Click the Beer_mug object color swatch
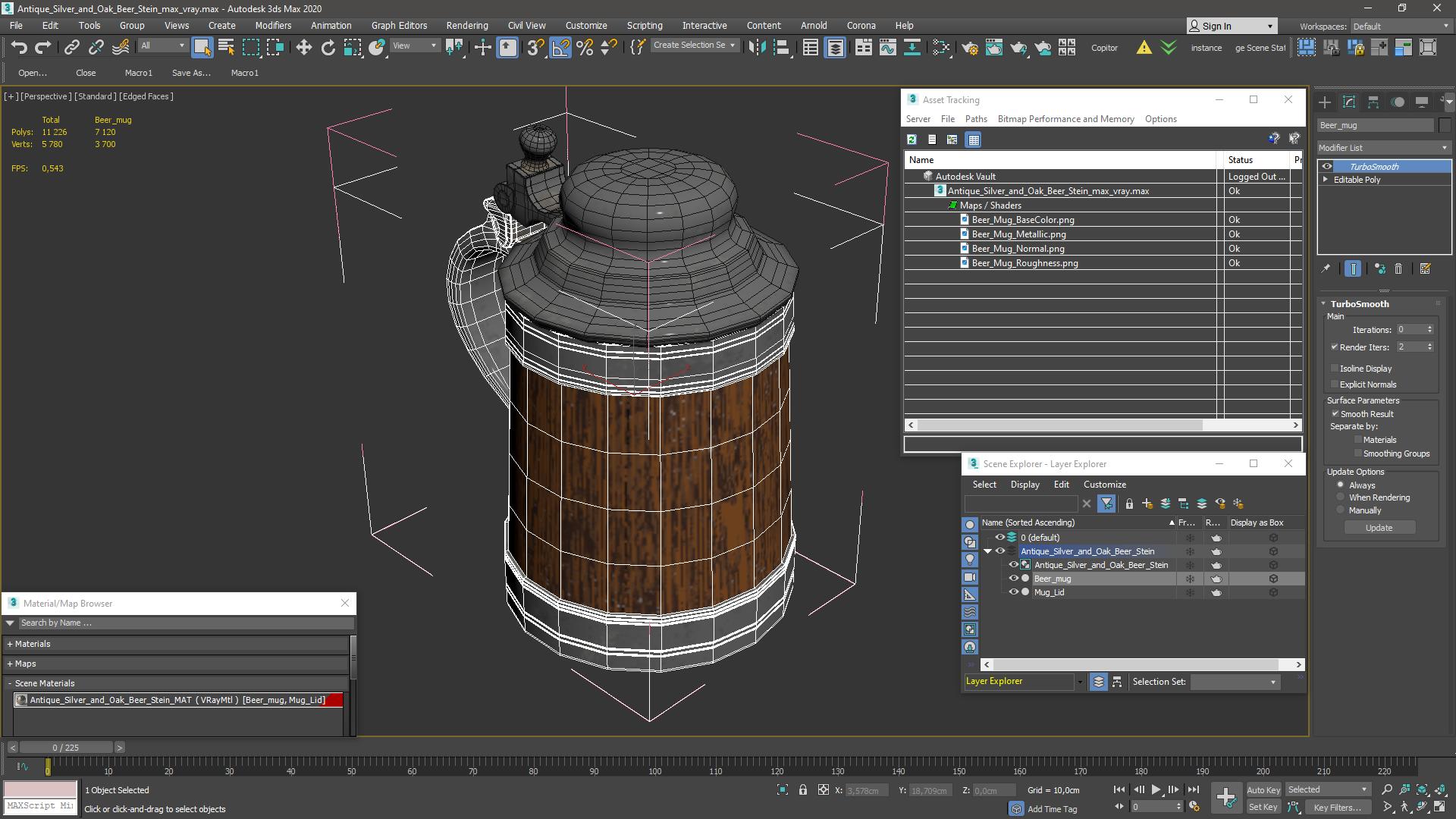Image resolution: width=1456 pixels, height=819 pixels. [x=1445, y=126]
